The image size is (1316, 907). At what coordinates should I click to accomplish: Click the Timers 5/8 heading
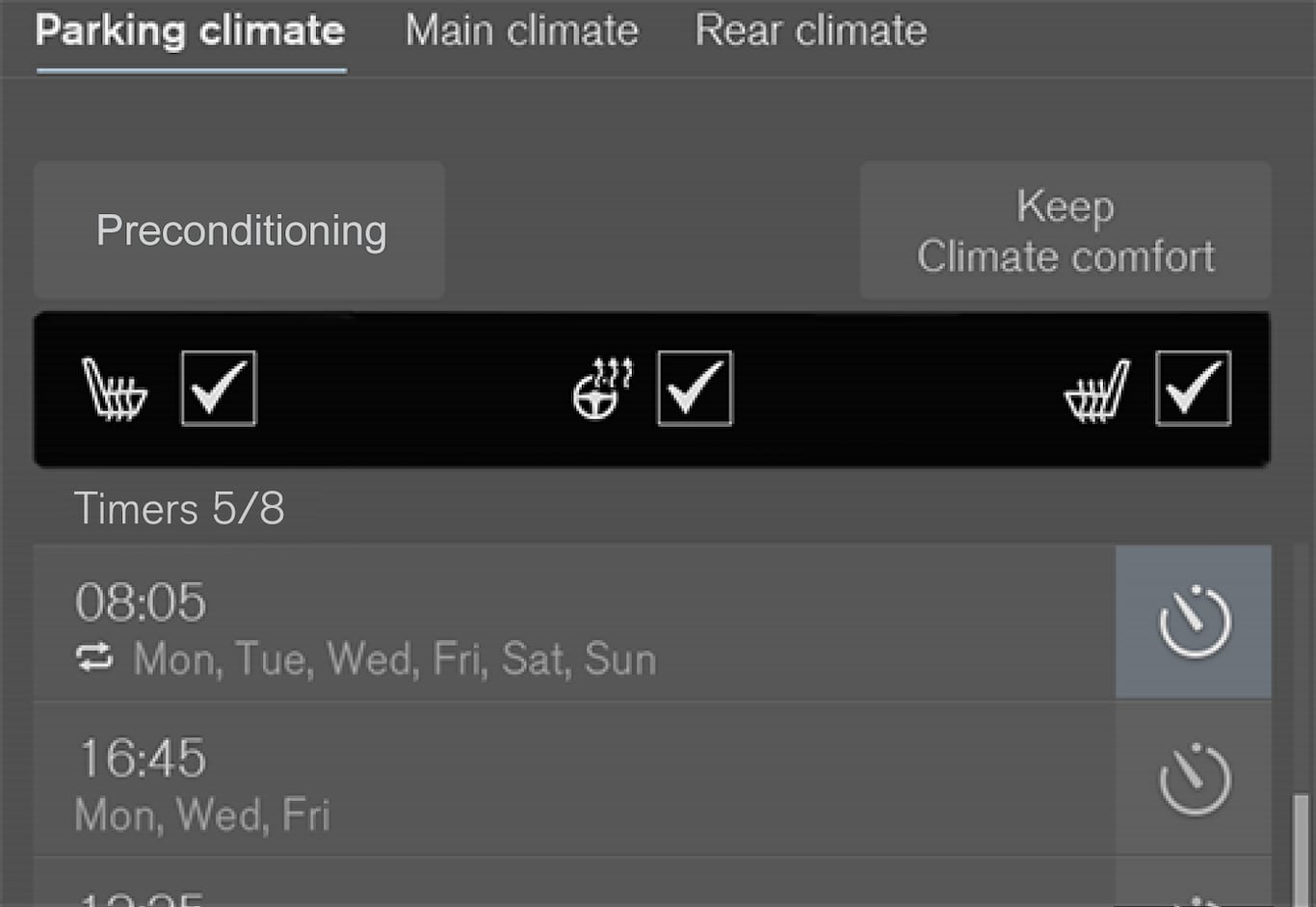(179, 509)
